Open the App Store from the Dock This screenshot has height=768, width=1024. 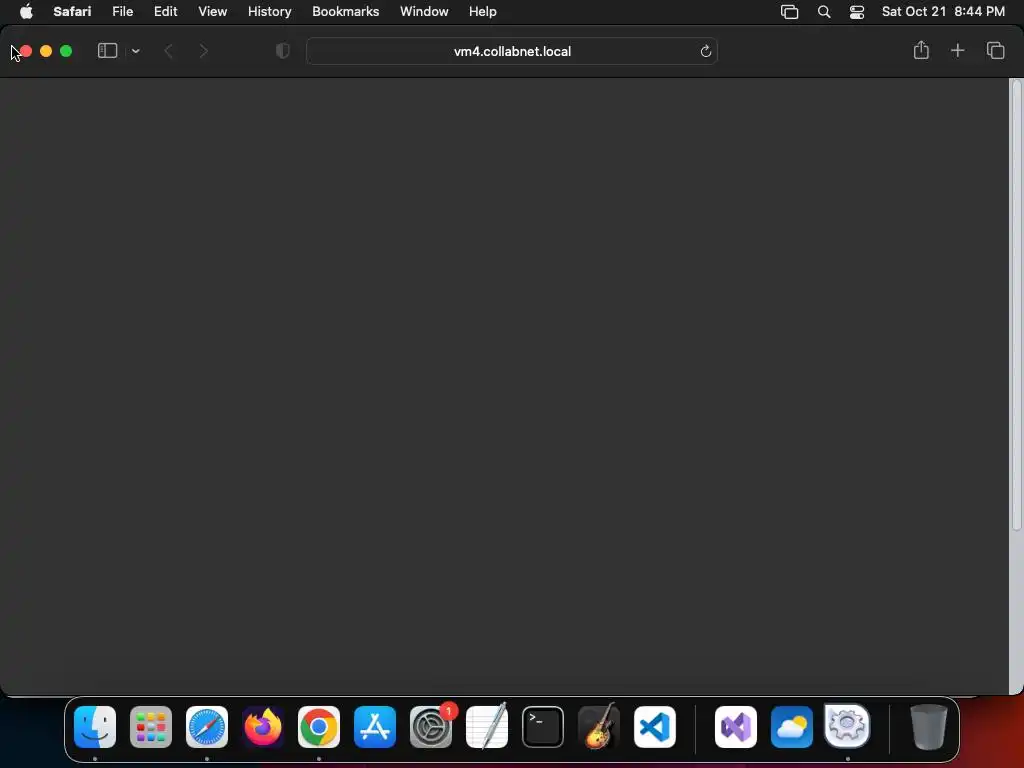[x=375, y=727]
